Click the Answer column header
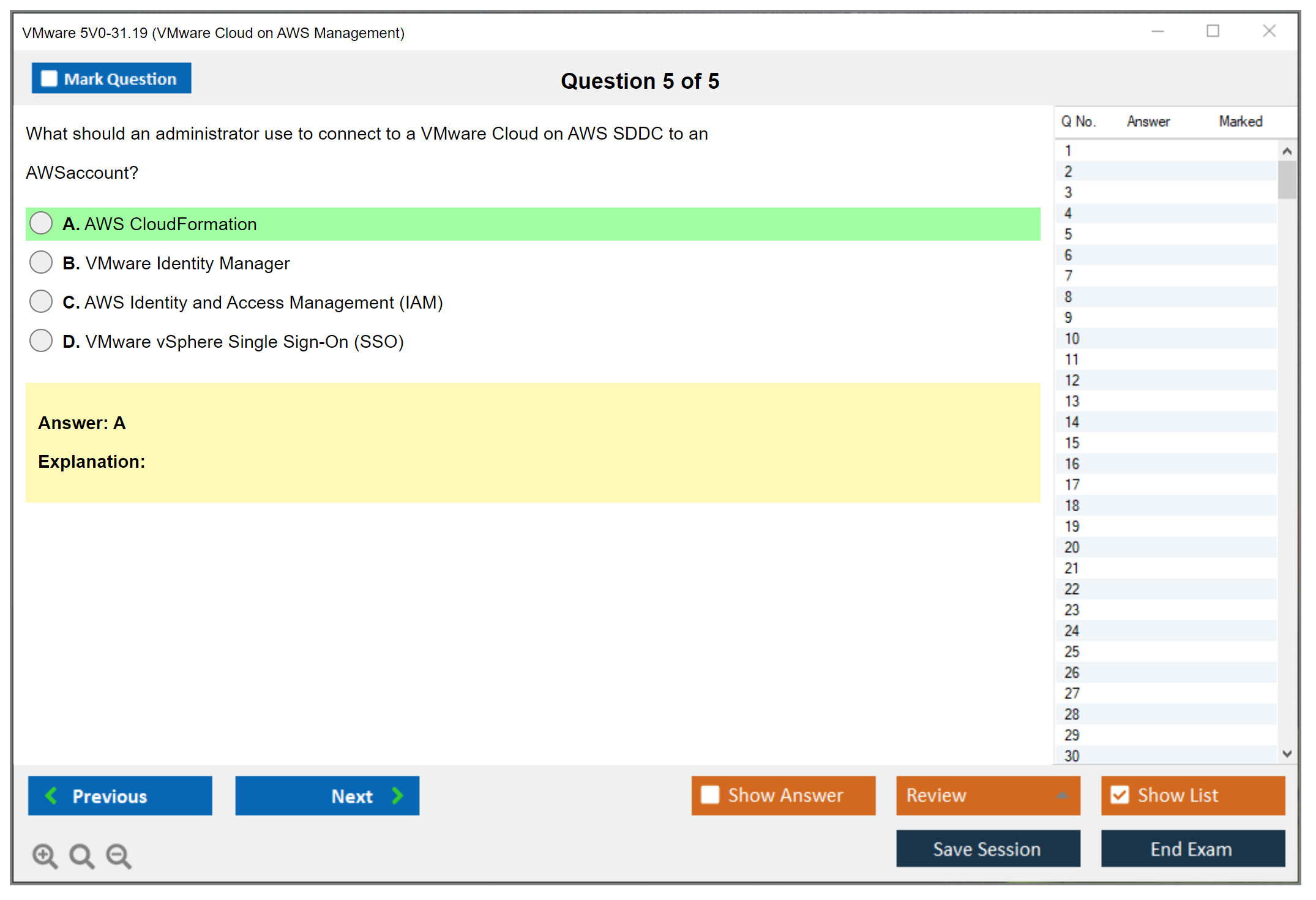This screenshot has height=900, width=1316. pyautogui.click(x=1148, y=121)
